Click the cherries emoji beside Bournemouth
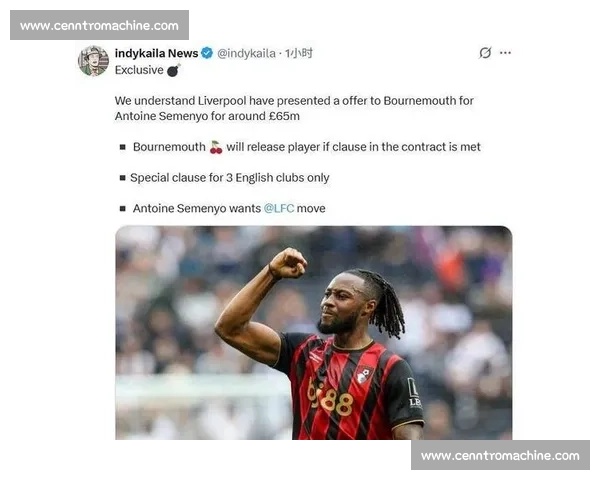Viewport: 600px width, 480px height. click(x=216, y=147)
